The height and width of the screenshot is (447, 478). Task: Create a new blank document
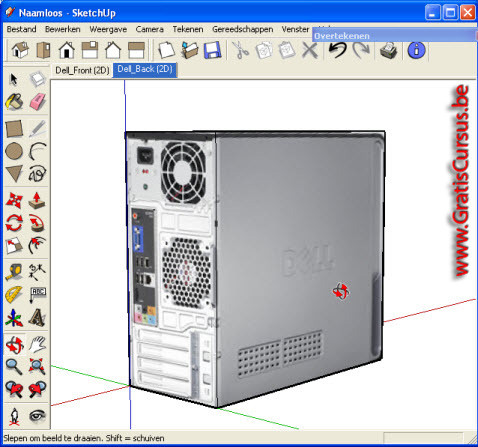(x=166, y=50)
